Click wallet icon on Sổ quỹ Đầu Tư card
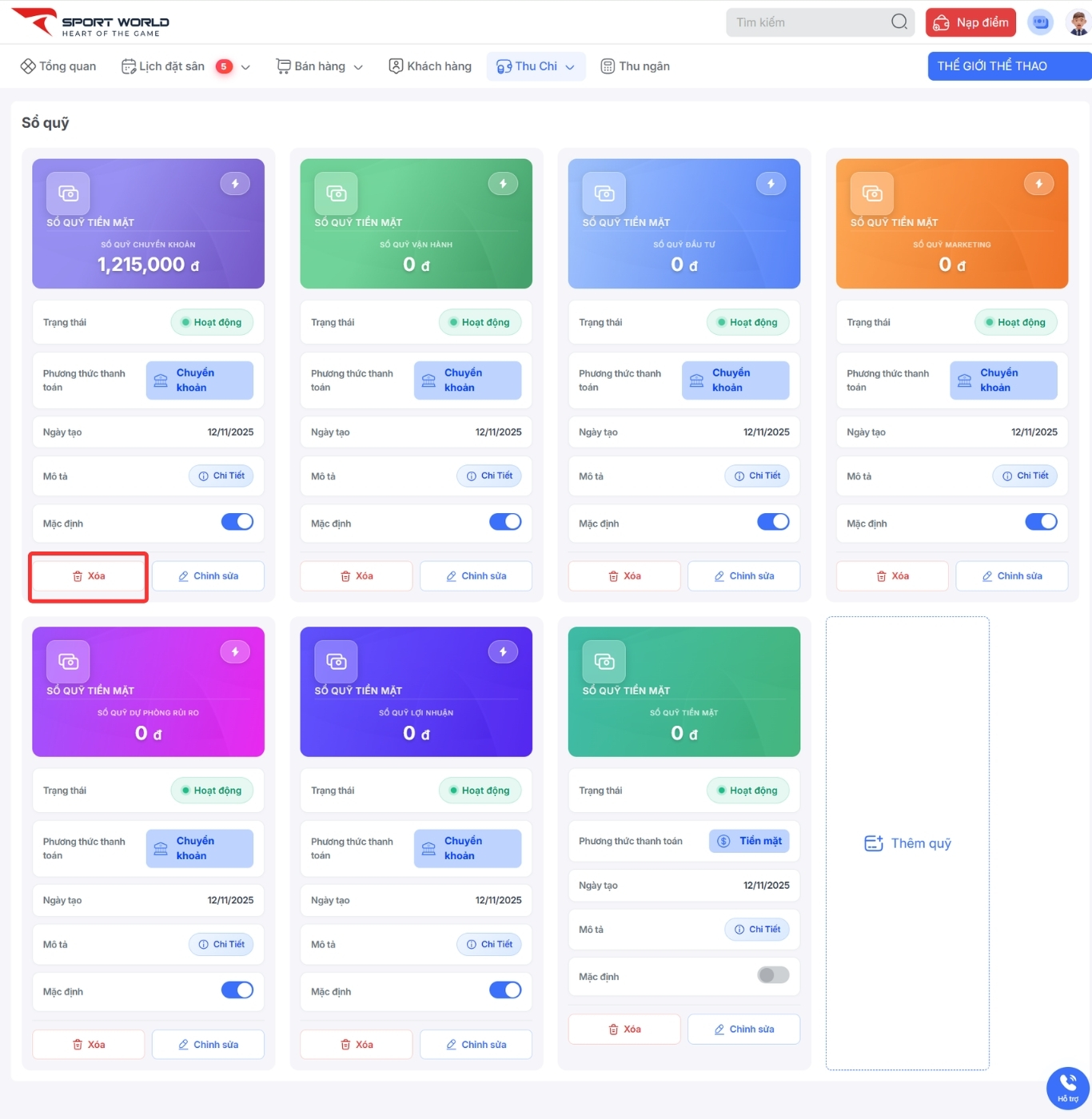 [604, 193]
